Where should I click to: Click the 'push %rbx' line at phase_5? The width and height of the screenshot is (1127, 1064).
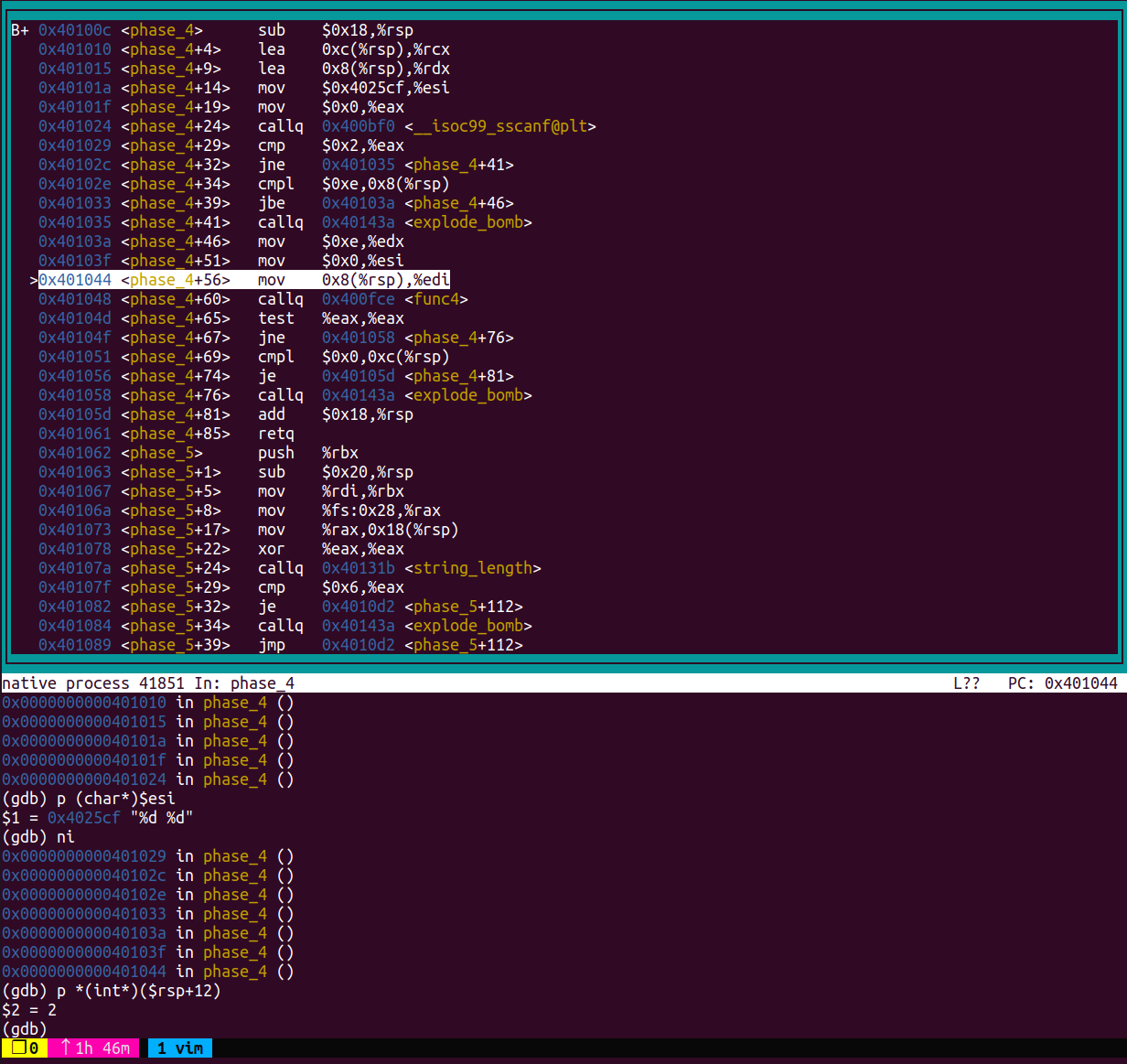pyautogui.click(x=199, y=453)
